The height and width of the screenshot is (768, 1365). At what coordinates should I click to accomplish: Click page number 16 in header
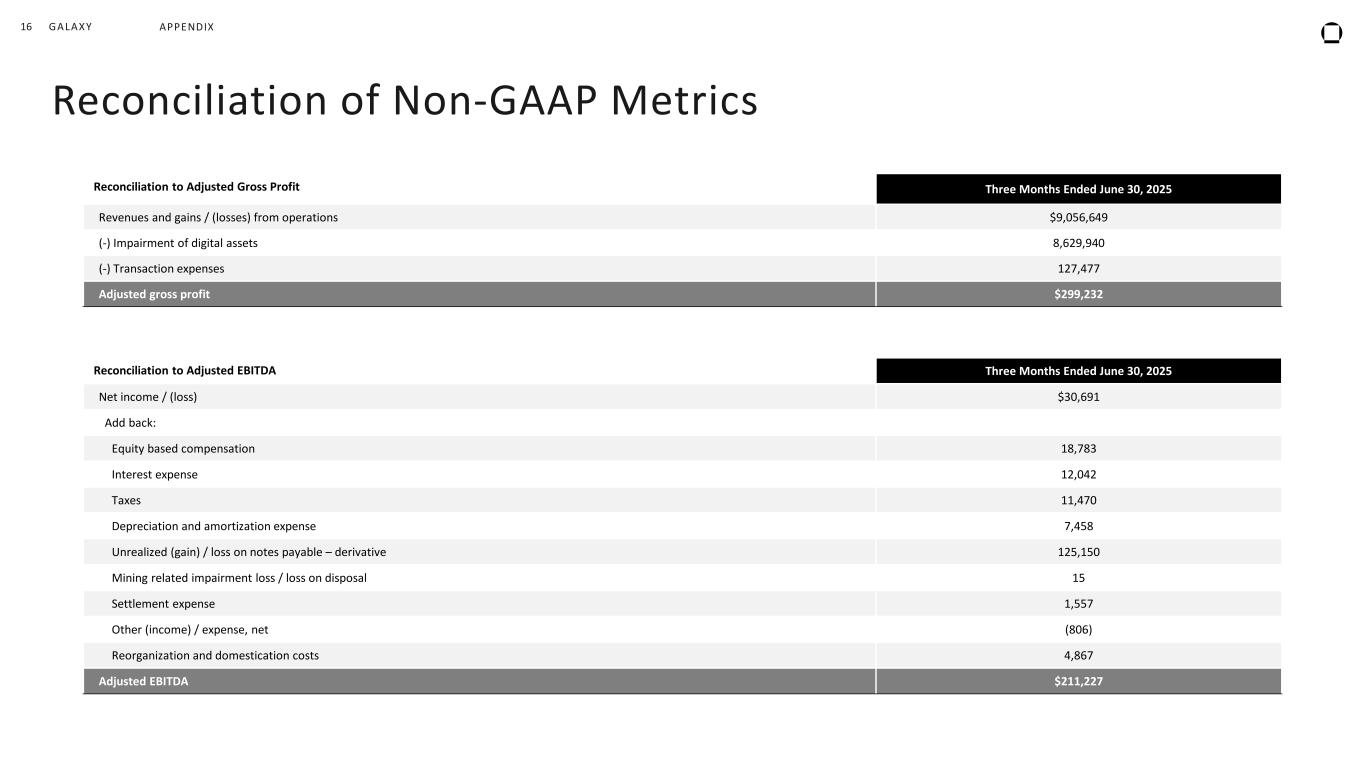click(27, 27)
